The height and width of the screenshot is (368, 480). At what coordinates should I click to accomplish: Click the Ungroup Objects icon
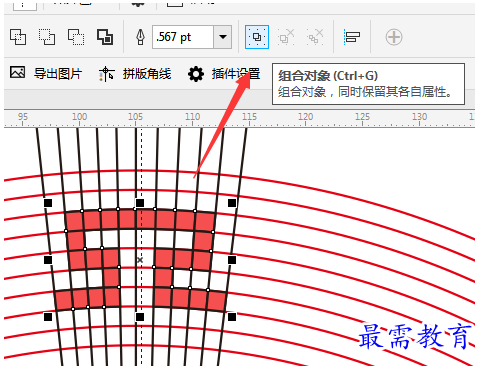click(x=286, y=37)
